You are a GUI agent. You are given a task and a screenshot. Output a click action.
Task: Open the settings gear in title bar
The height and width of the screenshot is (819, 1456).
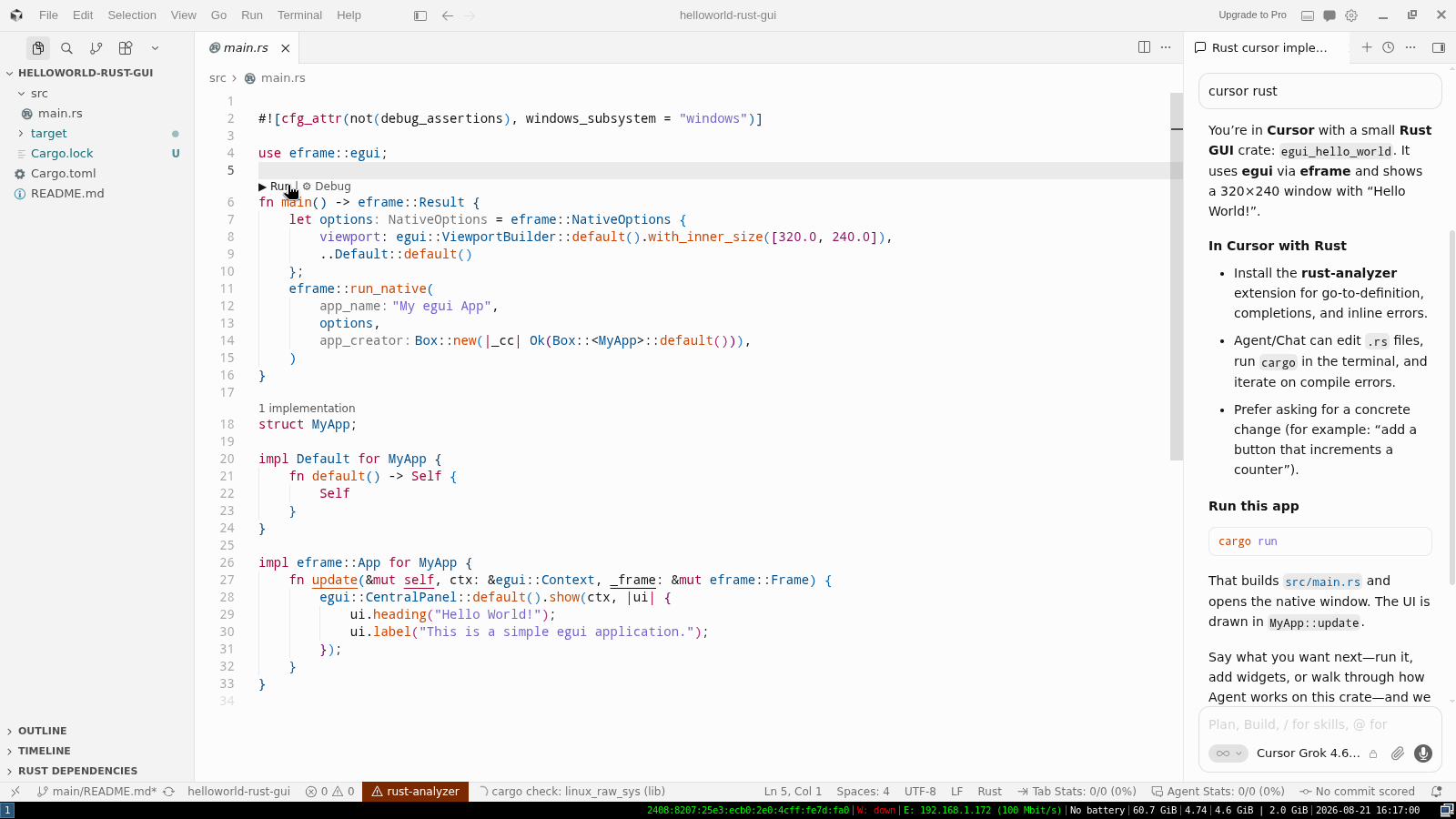click(1351, 15)
